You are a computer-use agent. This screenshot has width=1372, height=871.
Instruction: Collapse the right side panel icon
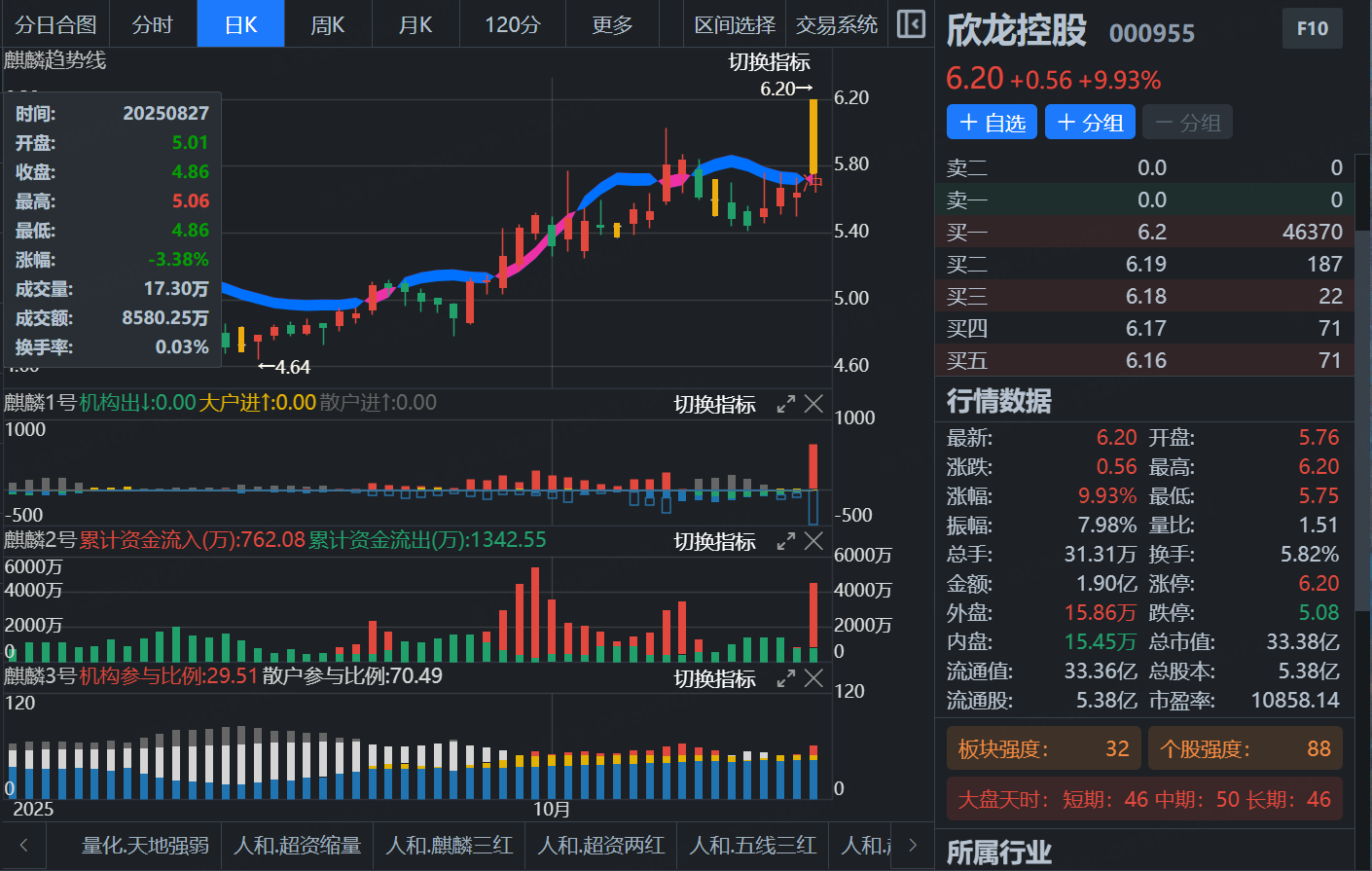click(911, 24)
